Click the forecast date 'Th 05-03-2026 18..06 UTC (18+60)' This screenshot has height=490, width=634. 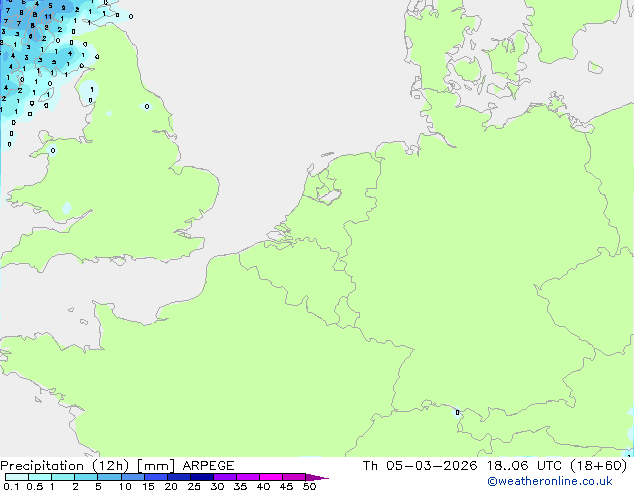[x=495, y=466]
